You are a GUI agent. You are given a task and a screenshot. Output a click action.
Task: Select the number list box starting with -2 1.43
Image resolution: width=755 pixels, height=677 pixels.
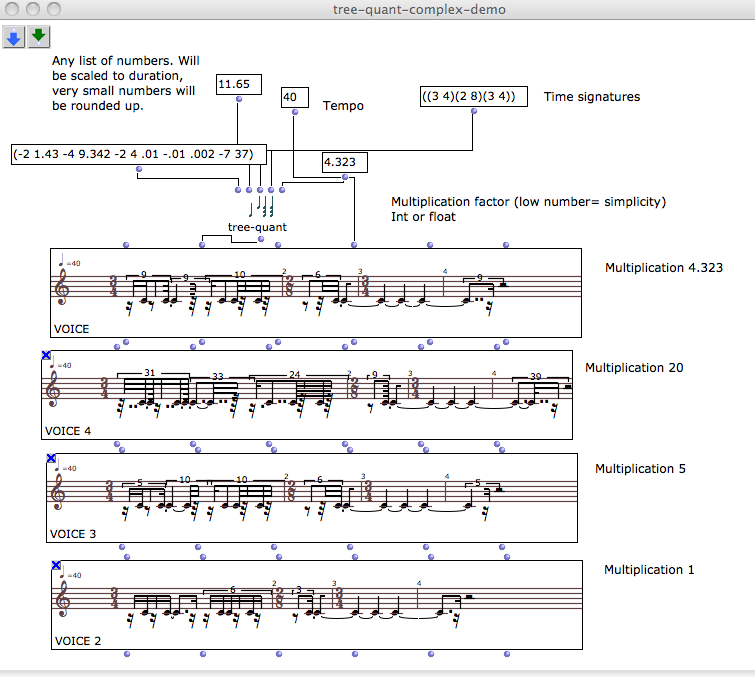tap(139, 154)
